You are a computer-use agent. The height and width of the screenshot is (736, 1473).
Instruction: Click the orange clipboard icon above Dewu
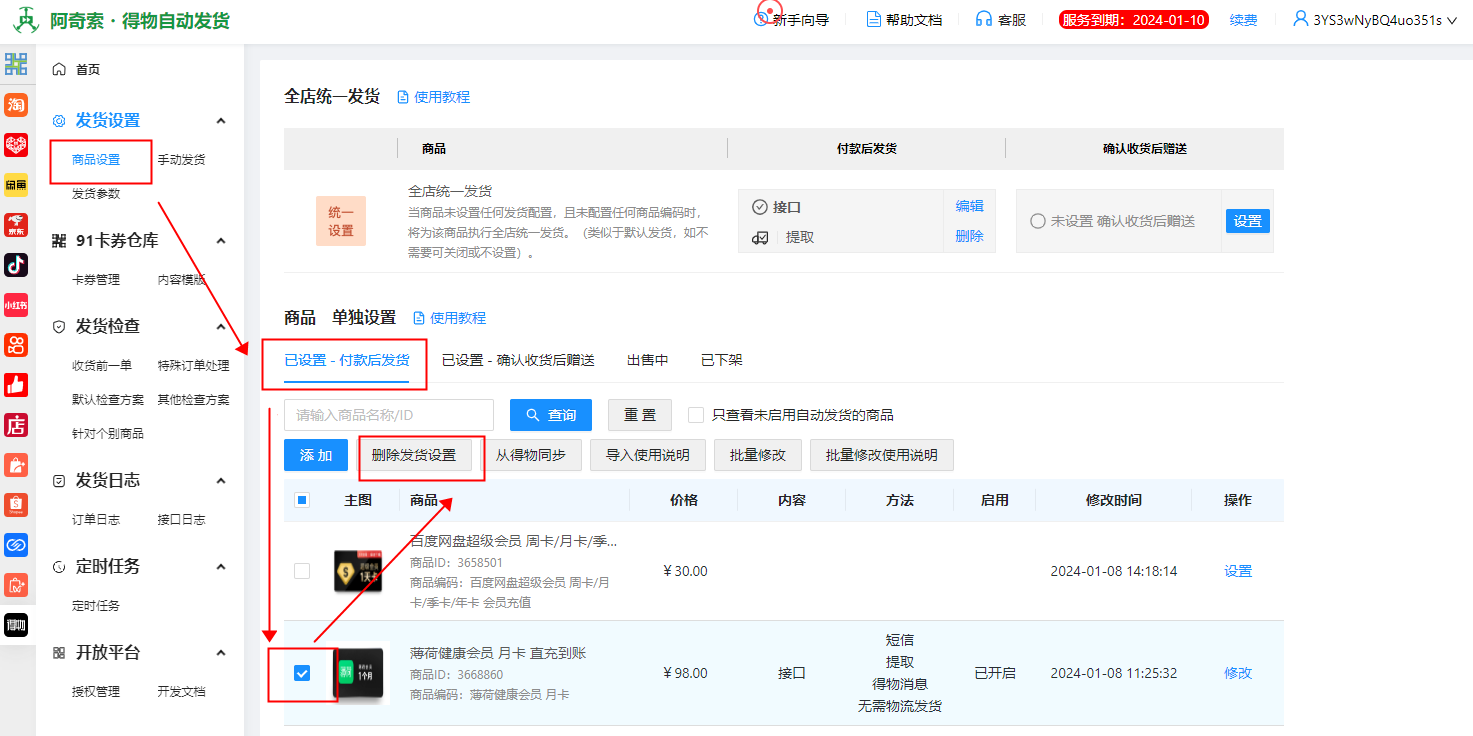[x=16, y=584]
